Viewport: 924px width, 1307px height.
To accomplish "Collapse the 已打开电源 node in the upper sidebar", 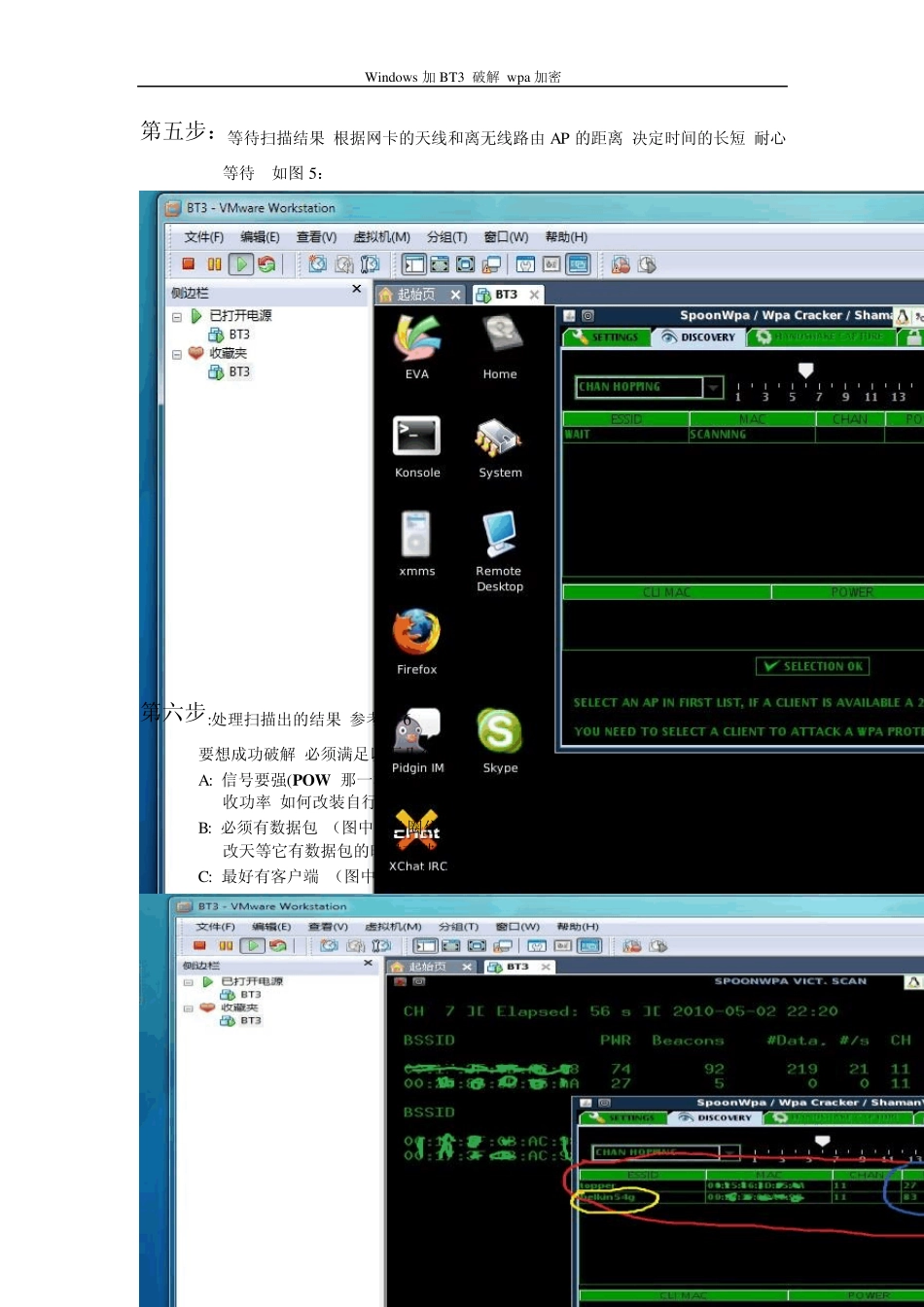I will point(177,317).
